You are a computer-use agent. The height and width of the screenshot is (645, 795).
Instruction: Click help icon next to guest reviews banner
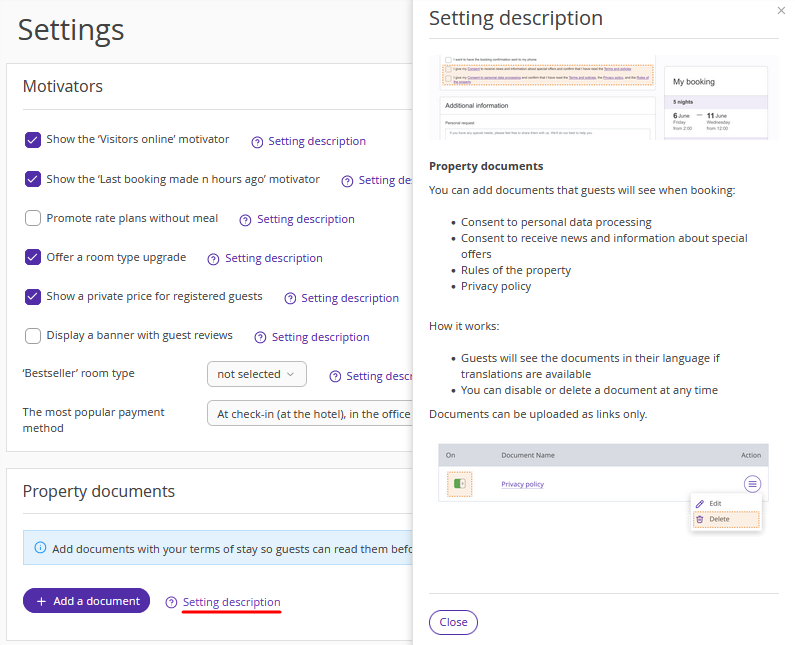pyautogui.click(x=260, y=338)
